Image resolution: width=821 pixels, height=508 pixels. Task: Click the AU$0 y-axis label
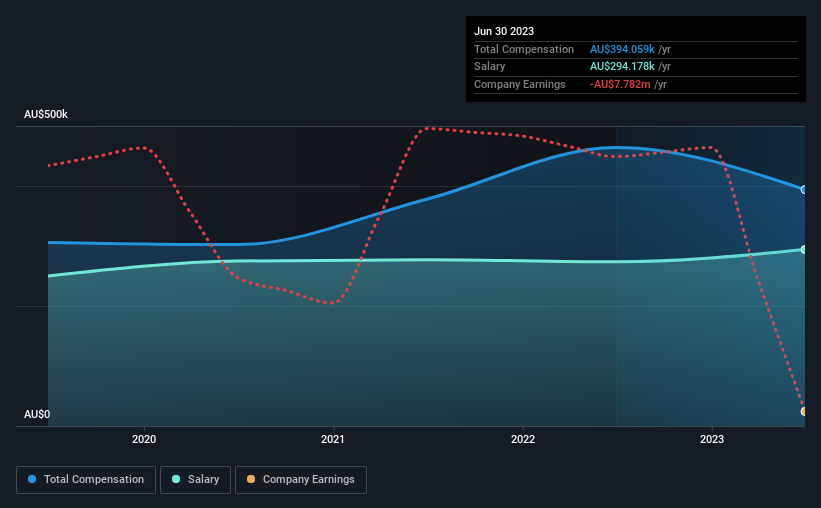pyautogui.click(x=37, y=414)
